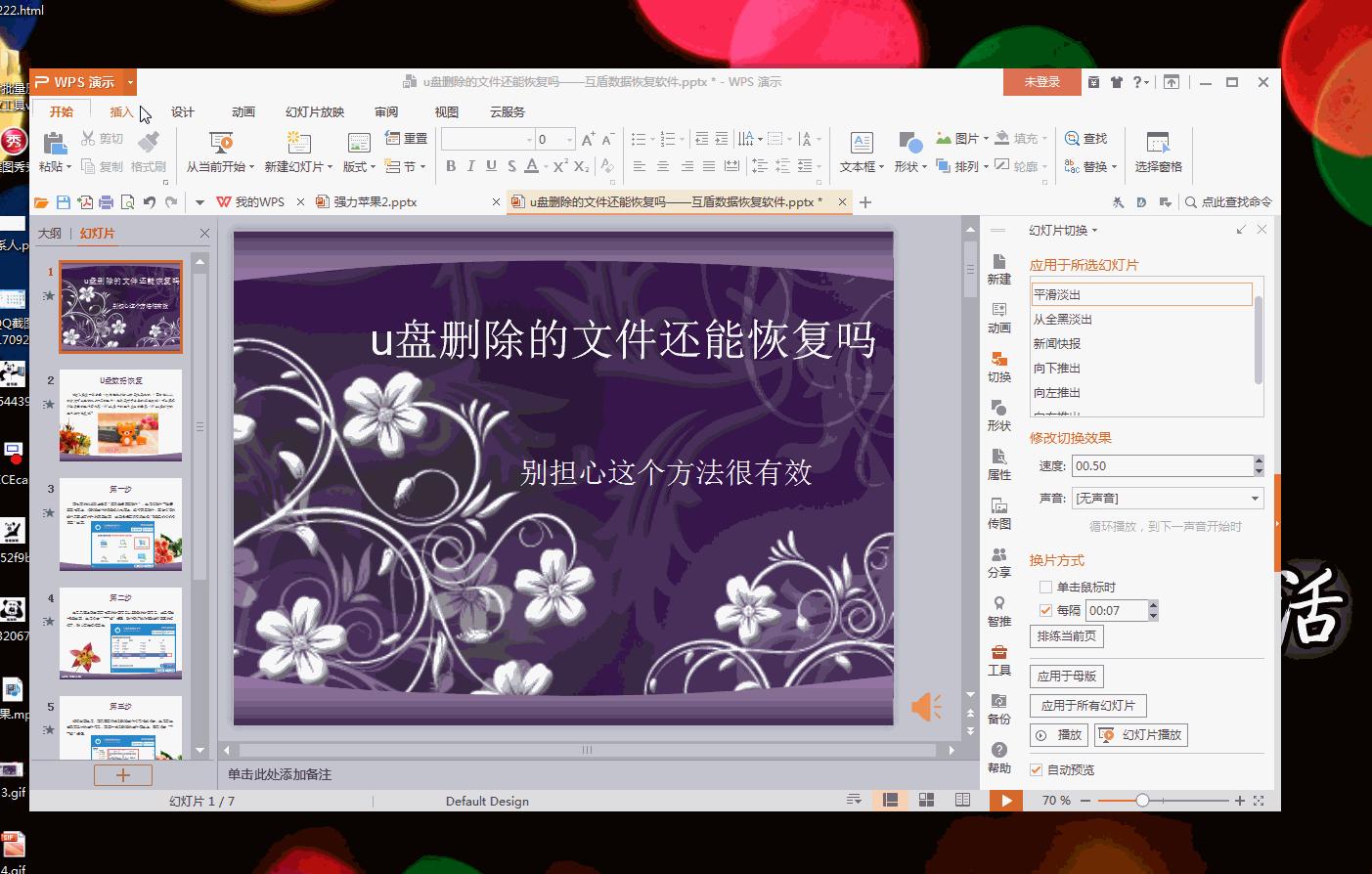The image size is (1372, 874).
Task: Apply transition to all slides (应用于所有幻灯片)
Action: tap(1087, 705)
